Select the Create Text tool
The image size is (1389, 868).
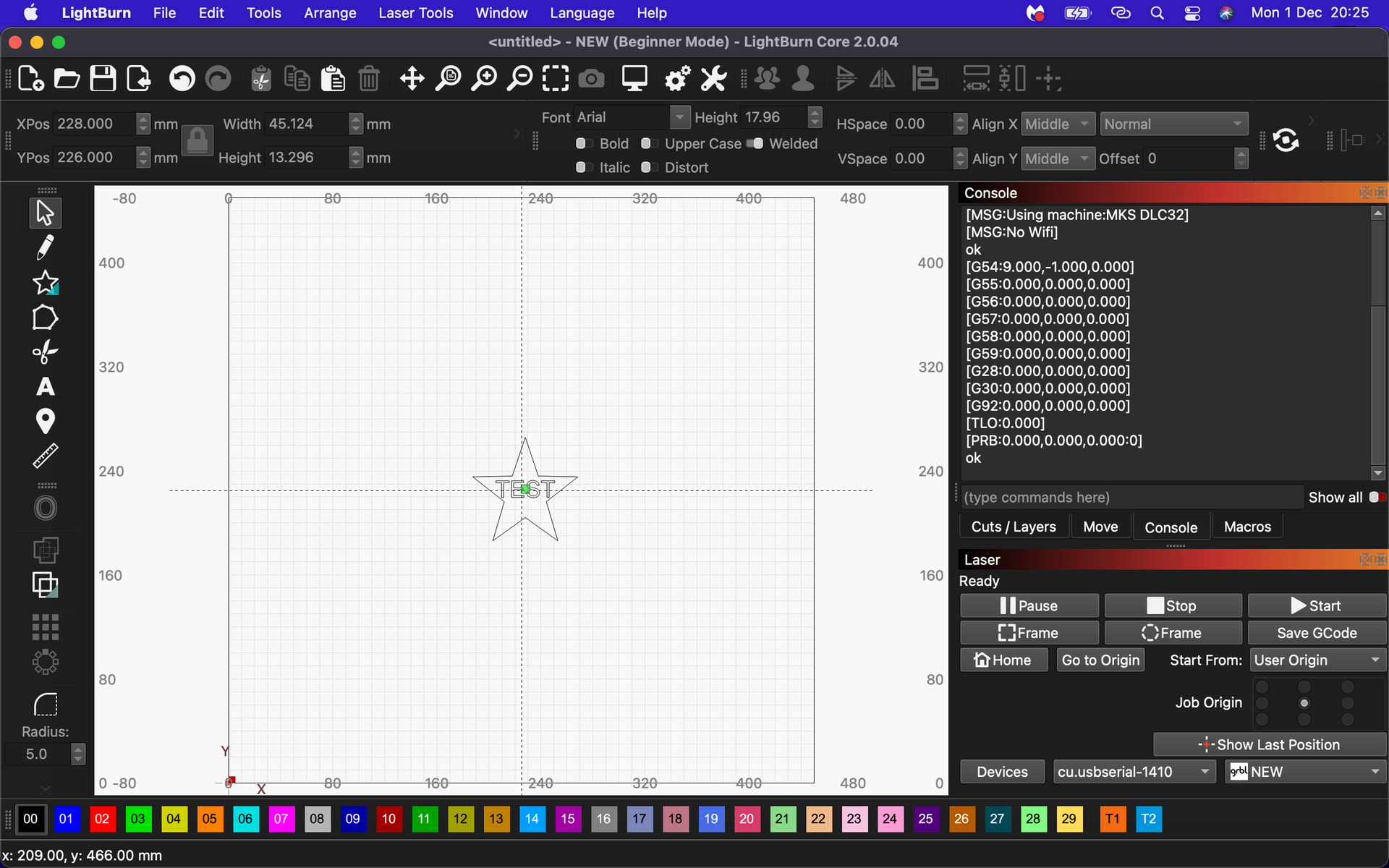(x=45, y=387)
